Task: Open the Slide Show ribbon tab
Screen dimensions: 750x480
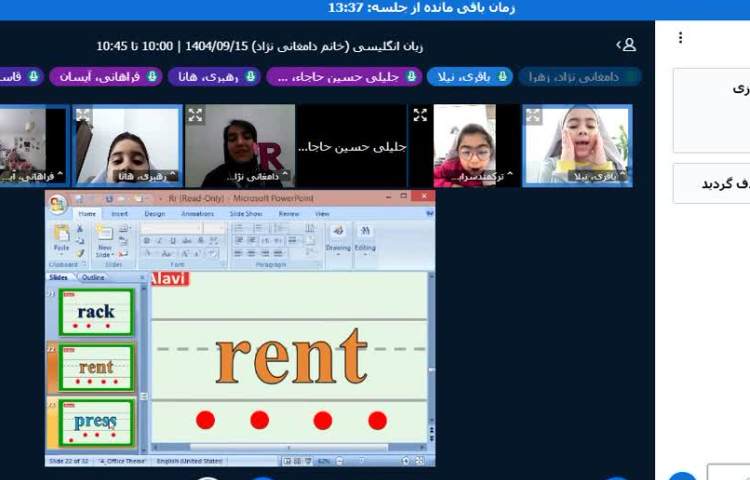Action: click(x=245, y=214)
